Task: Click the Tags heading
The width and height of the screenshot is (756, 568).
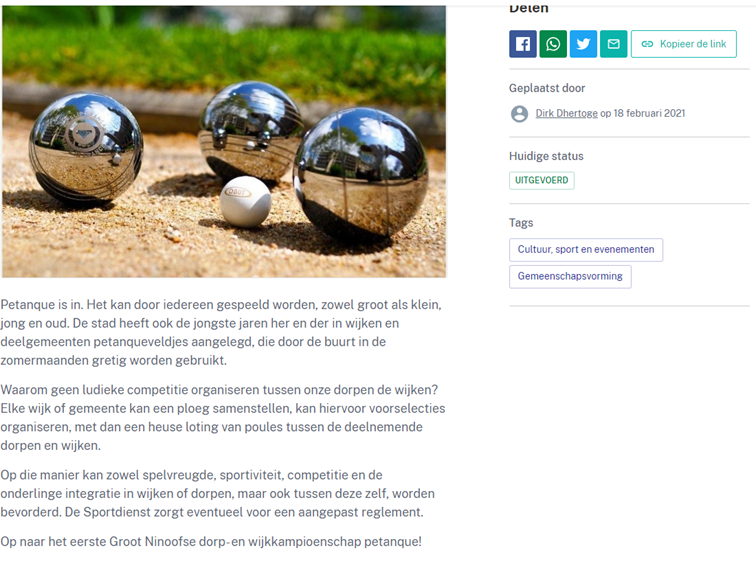Action: coord(521,223)
